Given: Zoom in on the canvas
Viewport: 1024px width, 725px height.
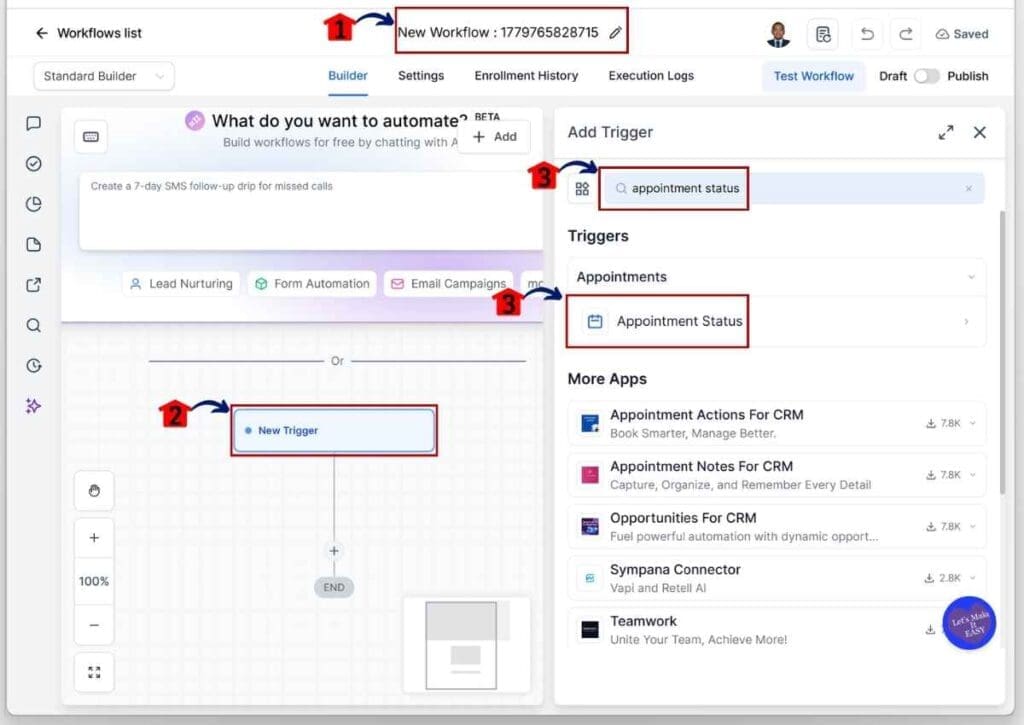Looking at the screenshot, I should [94, 538].
